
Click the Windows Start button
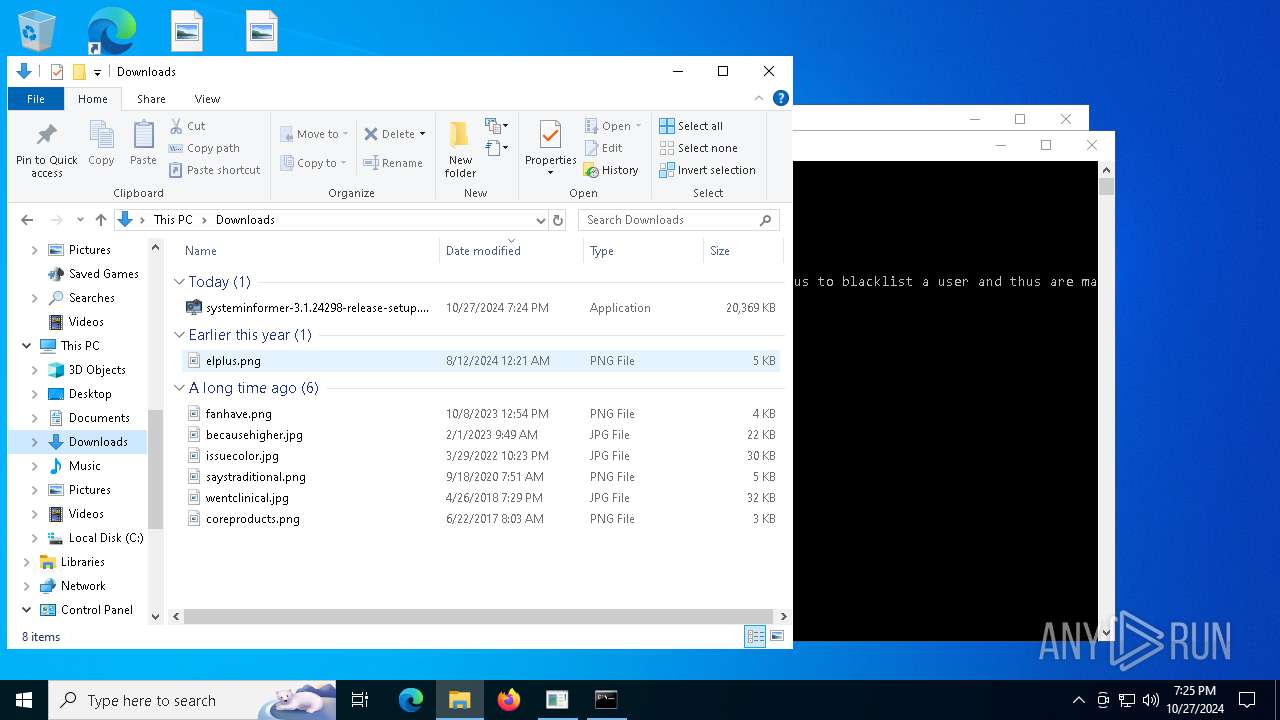pos(24,700)
